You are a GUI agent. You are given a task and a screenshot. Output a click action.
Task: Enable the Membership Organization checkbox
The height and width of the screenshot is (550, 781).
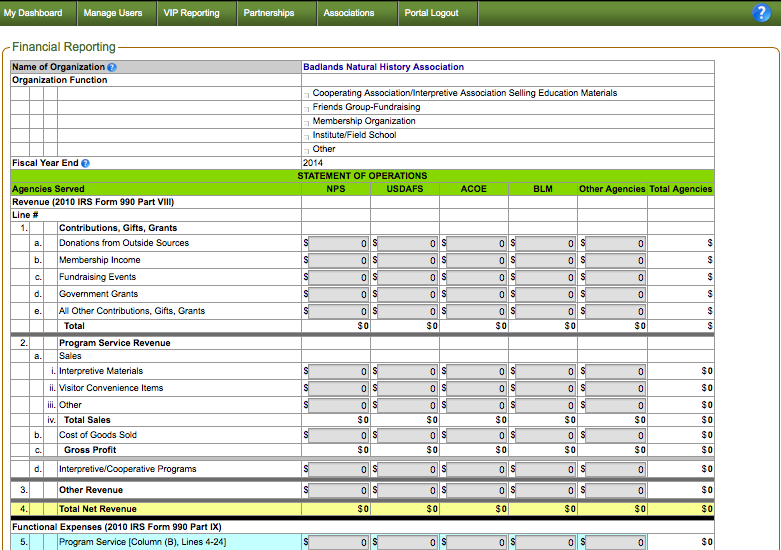click(307, 122)
